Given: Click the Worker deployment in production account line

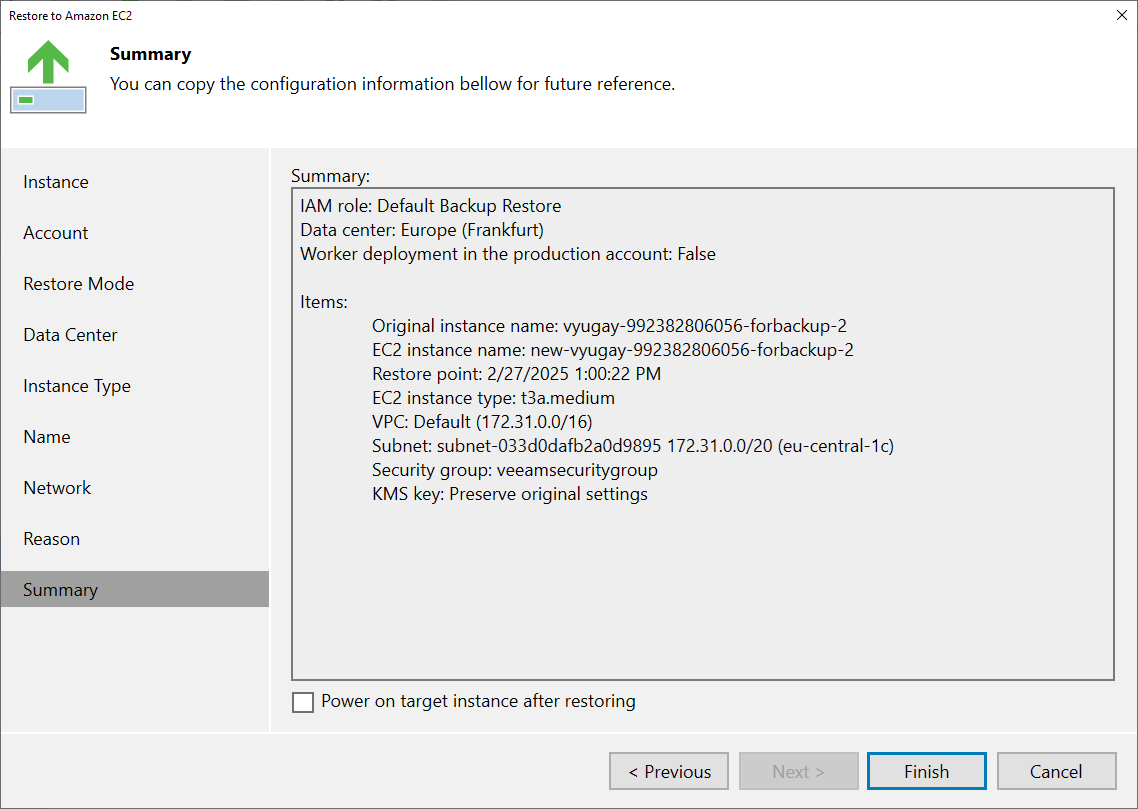Looking at the screenshot, I should pyautogui.click(x=507, y=254).
